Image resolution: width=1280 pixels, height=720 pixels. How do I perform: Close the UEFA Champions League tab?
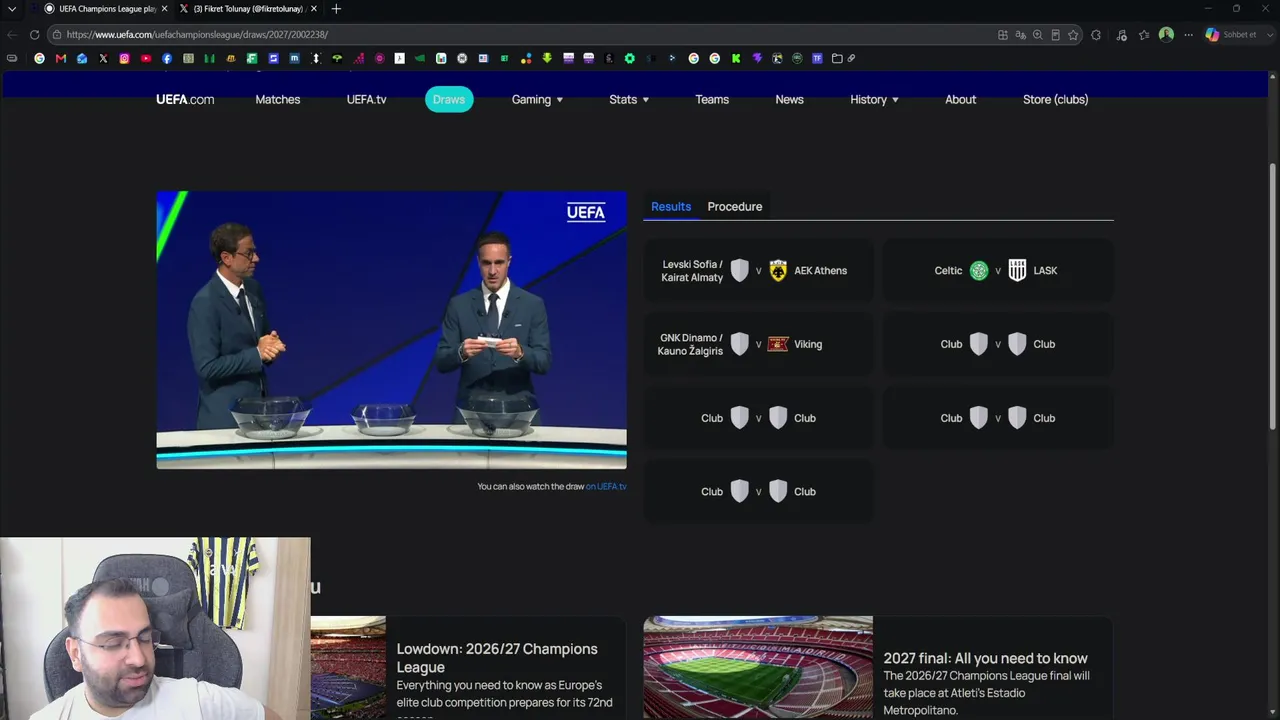[164, 9]
